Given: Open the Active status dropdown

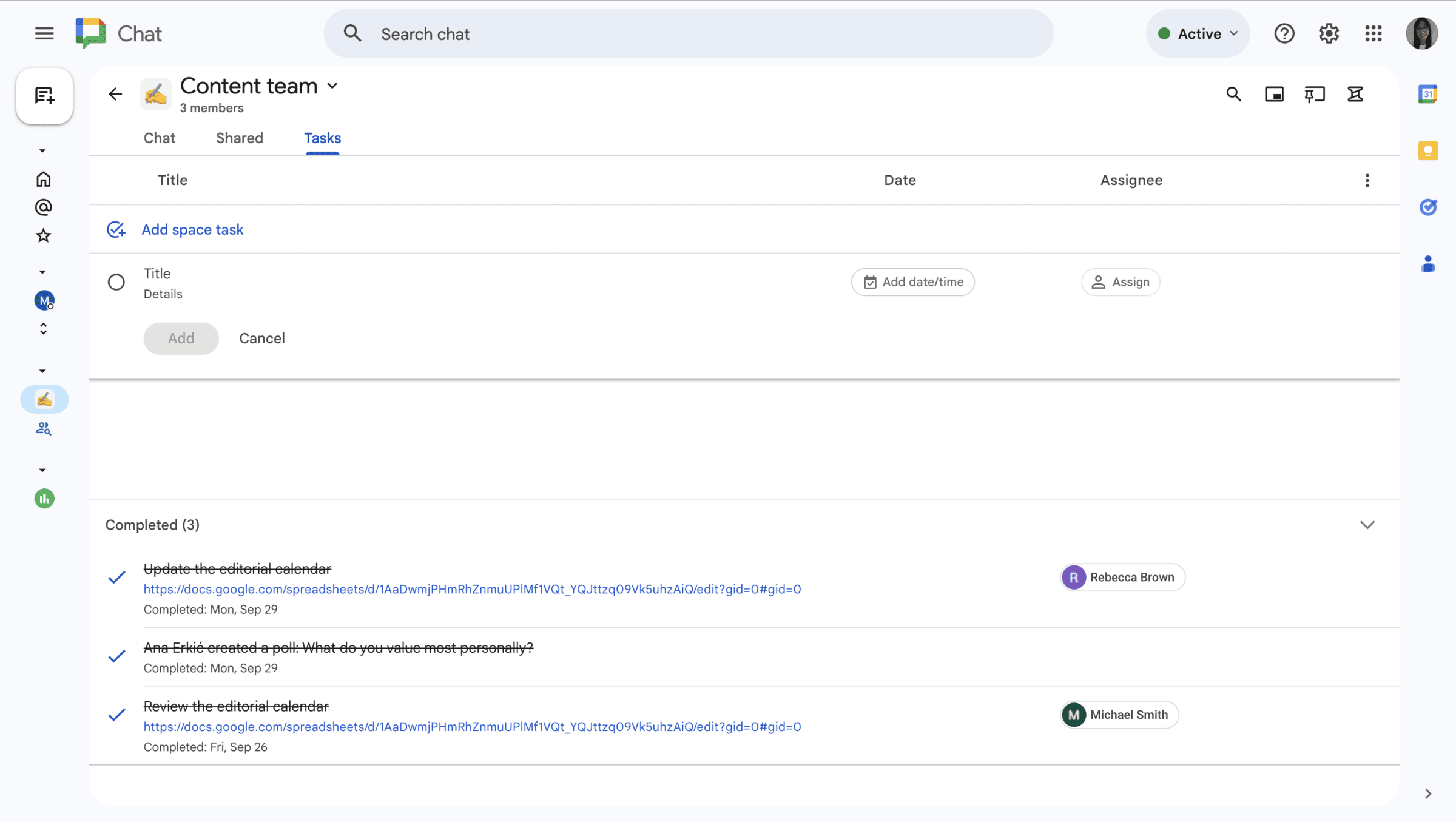Looking at the screenshot, I should (1198, 33).
